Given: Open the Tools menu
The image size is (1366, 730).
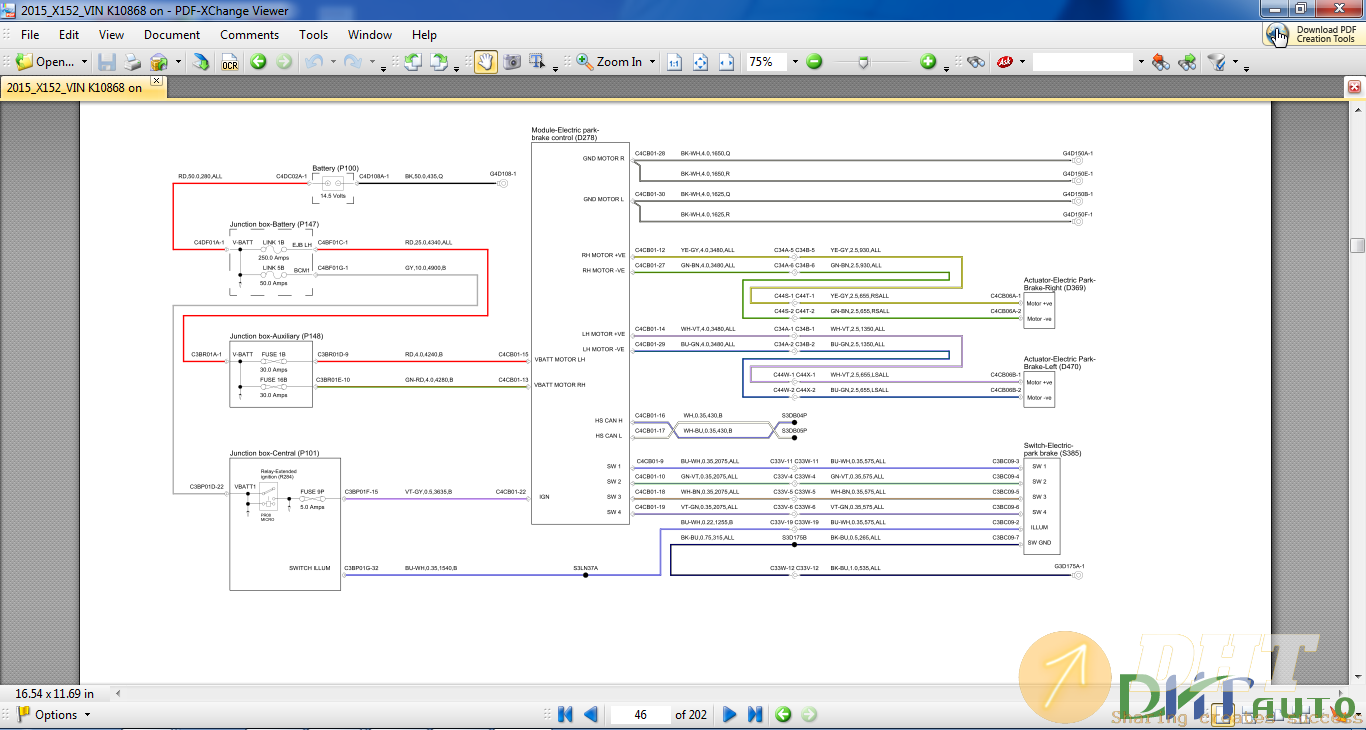Looking at the screenshot, I should pos(313,34).
